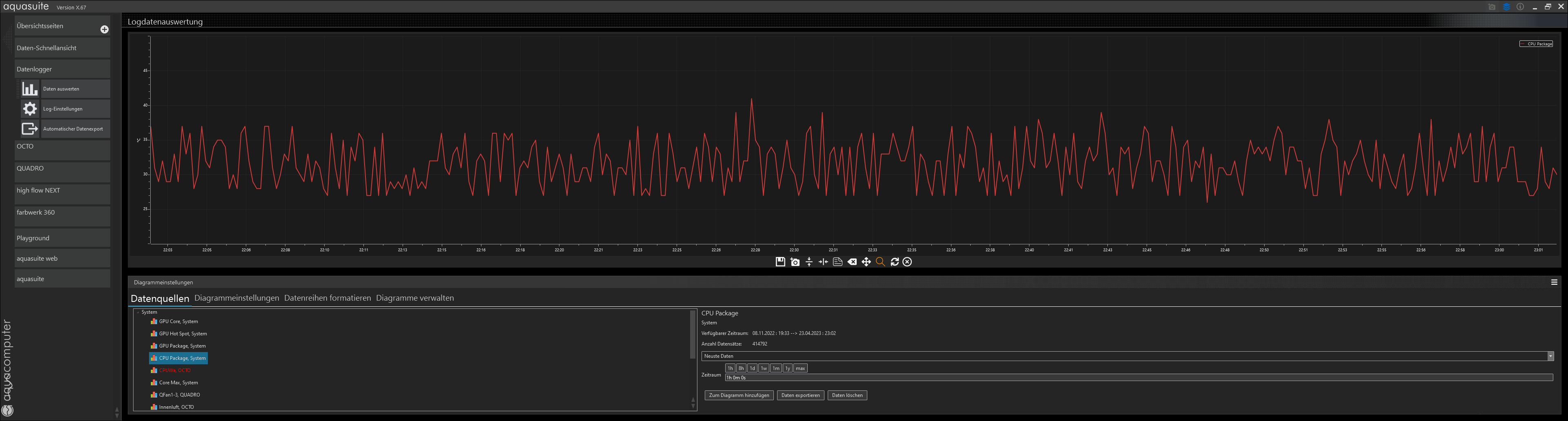Click the refresh chart icon

pyautogui.click(x=894, y=261)
